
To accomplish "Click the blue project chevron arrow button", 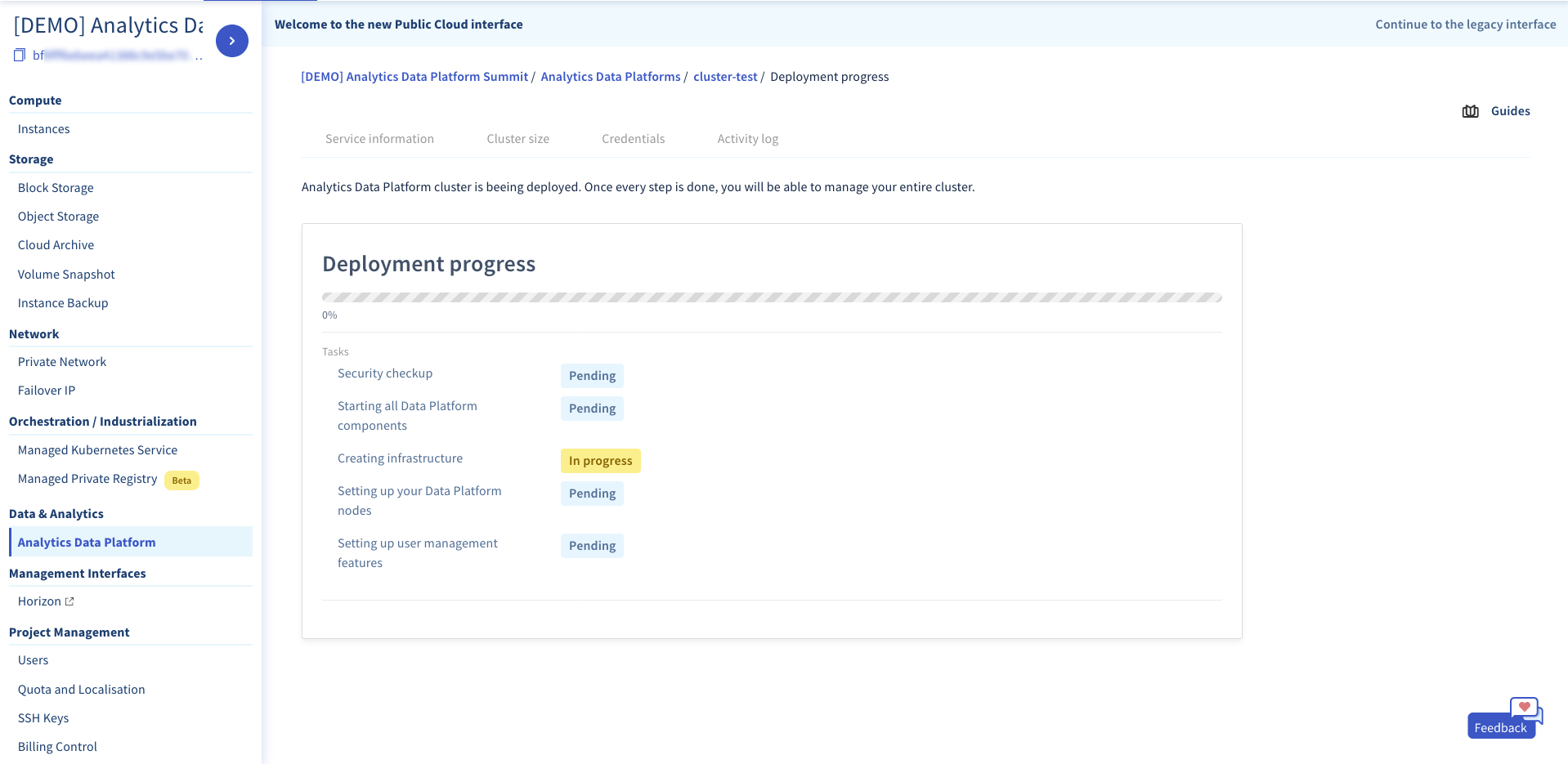I will pos(232,41).
